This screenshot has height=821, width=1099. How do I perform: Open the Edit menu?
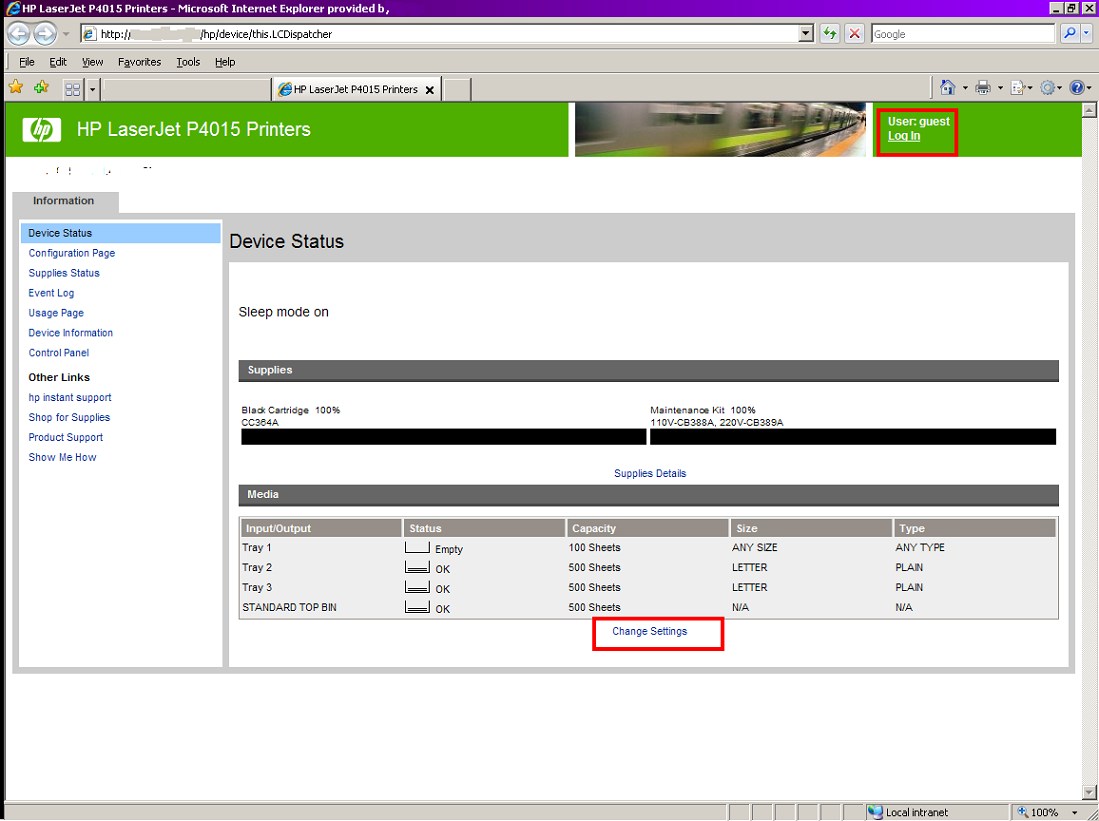tap(58, 62)
